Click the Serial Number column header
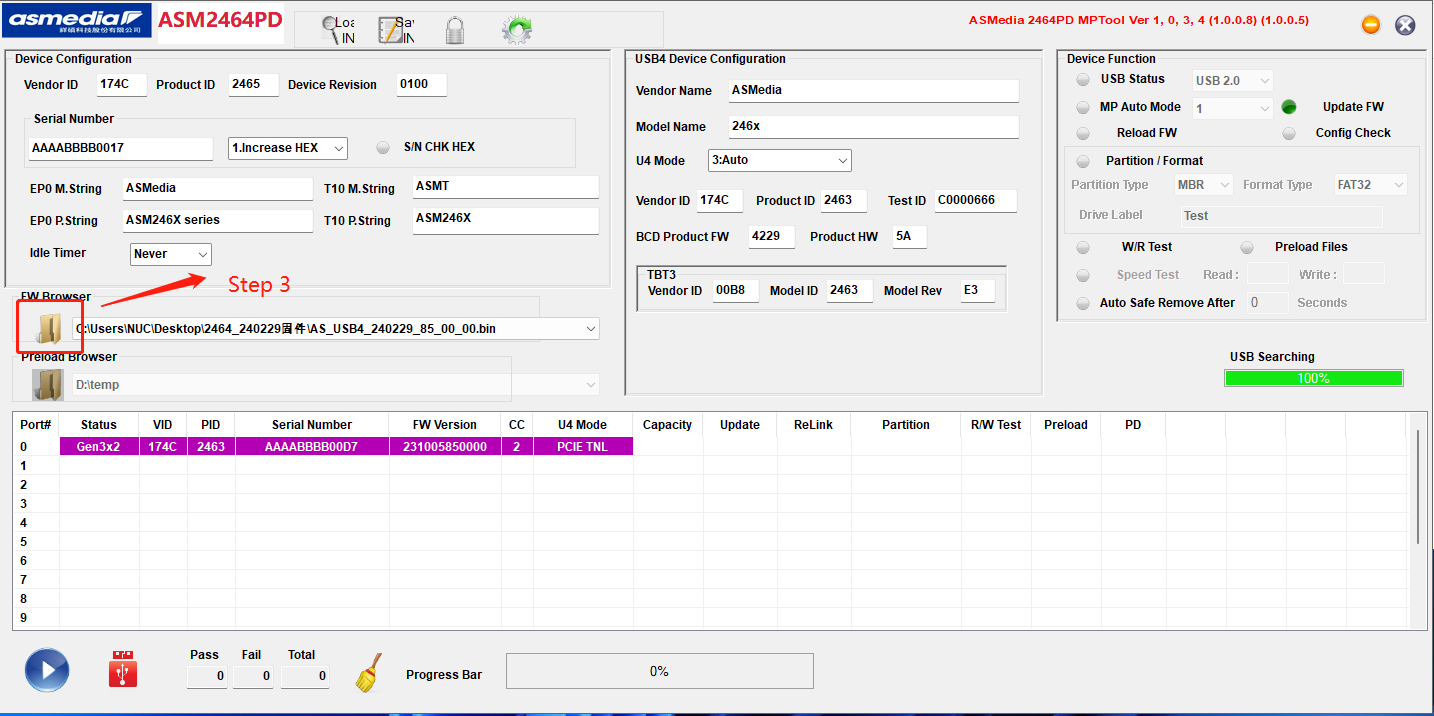Image resolution: width=1434 pixels, height=716 pixels. pyautogui.click(x=312, y=425)
